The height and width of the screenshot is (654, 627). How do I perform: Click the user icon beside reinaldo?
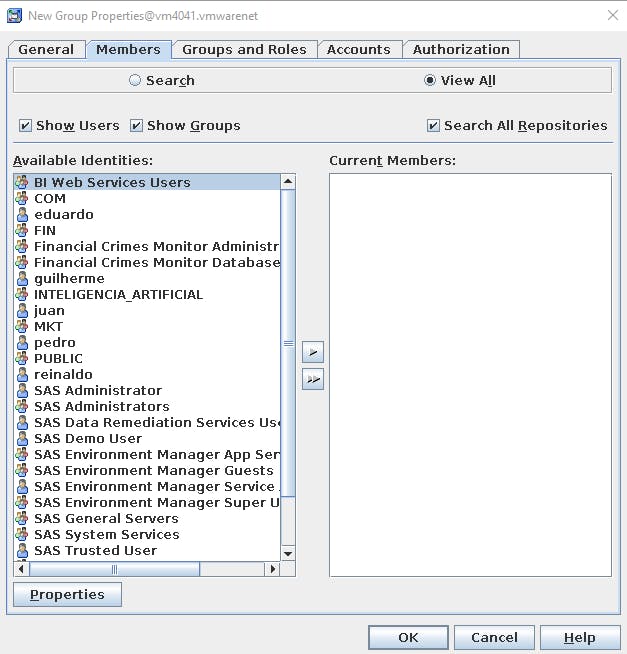(22, 374)
